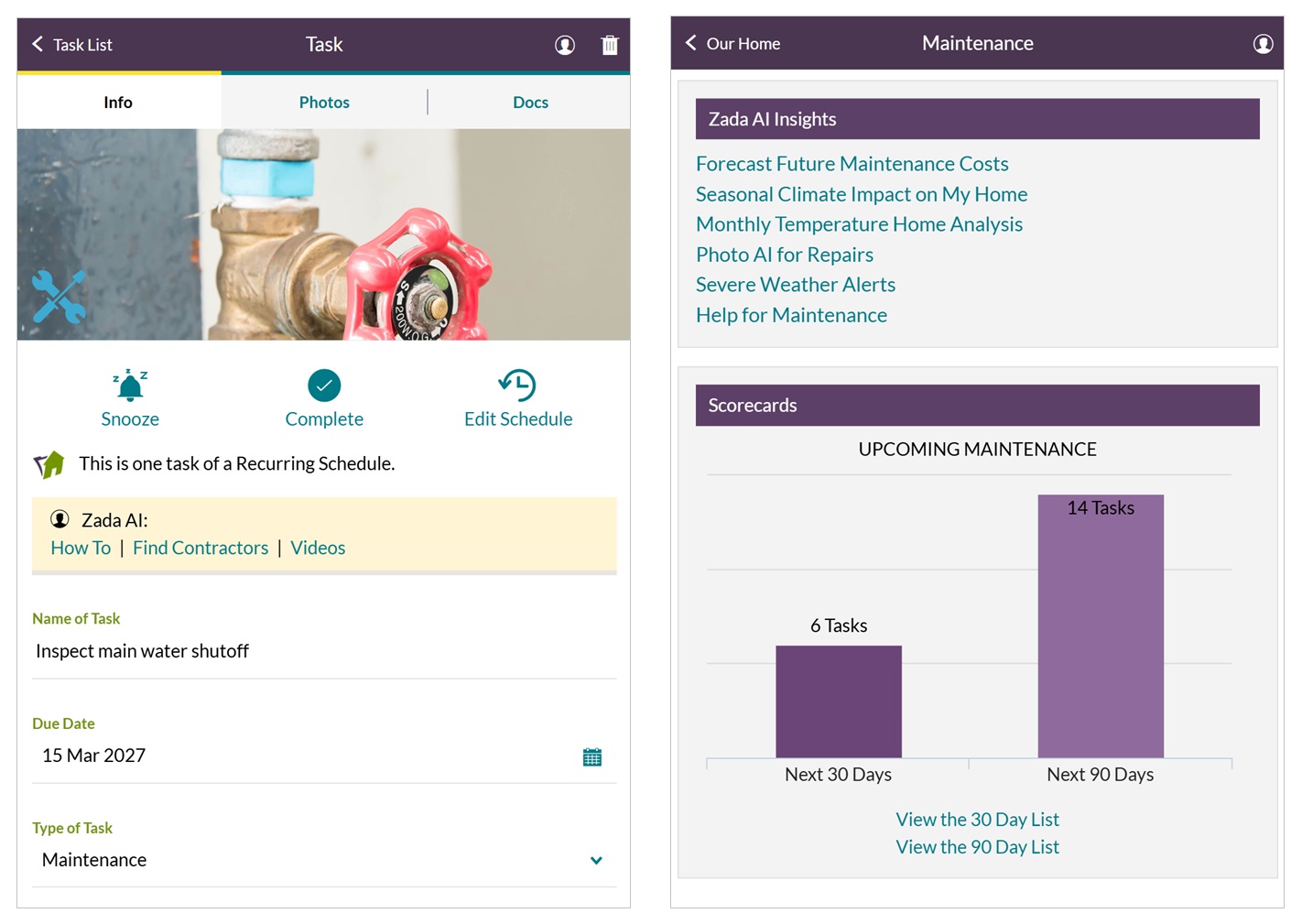Switch to the Docs tab

[x=530, y=103]
